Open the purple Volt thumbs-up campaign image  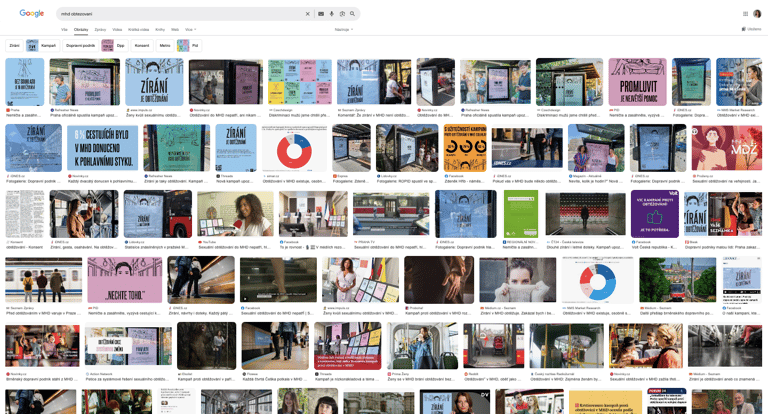(654, 214)
